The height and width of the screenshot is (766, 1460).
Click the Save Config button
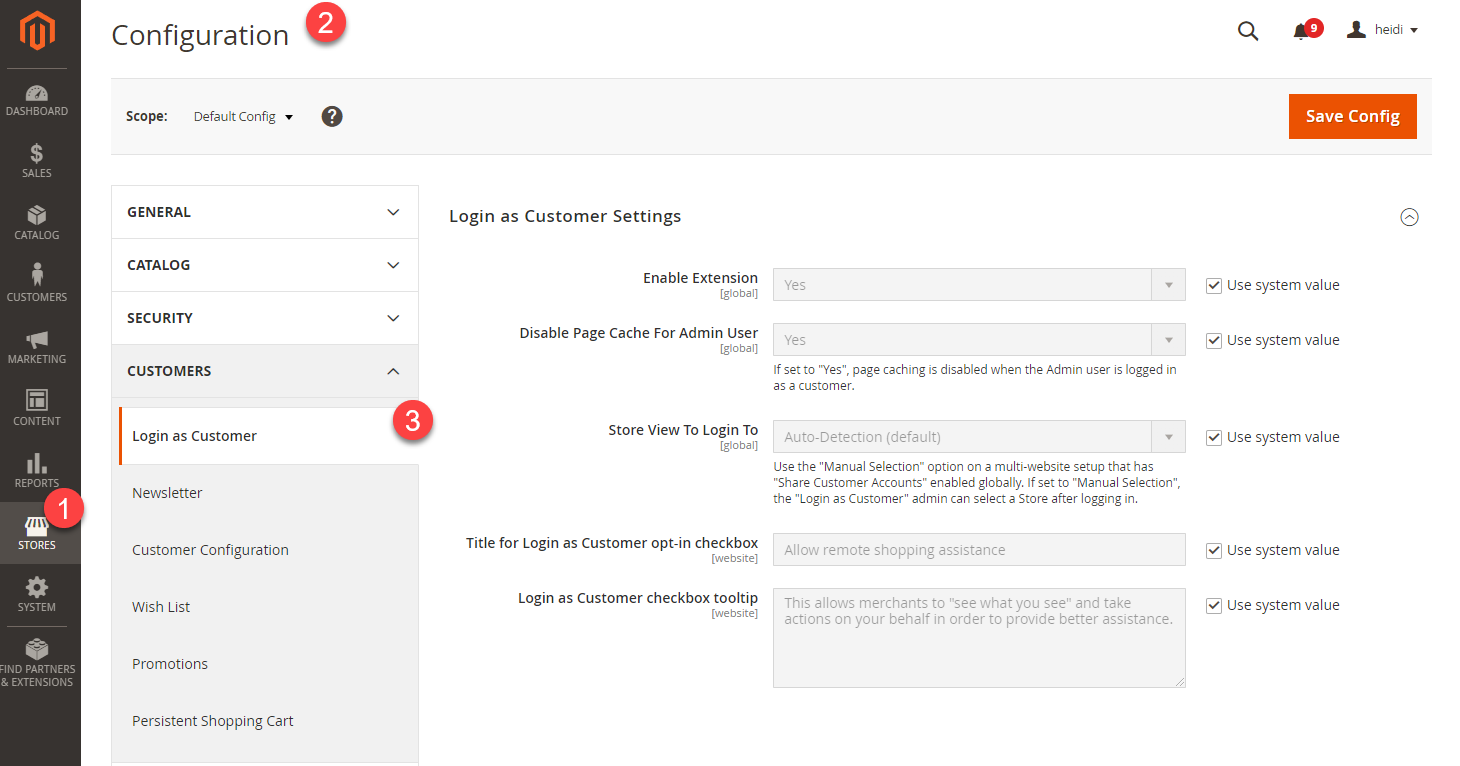click(1352, 116)
